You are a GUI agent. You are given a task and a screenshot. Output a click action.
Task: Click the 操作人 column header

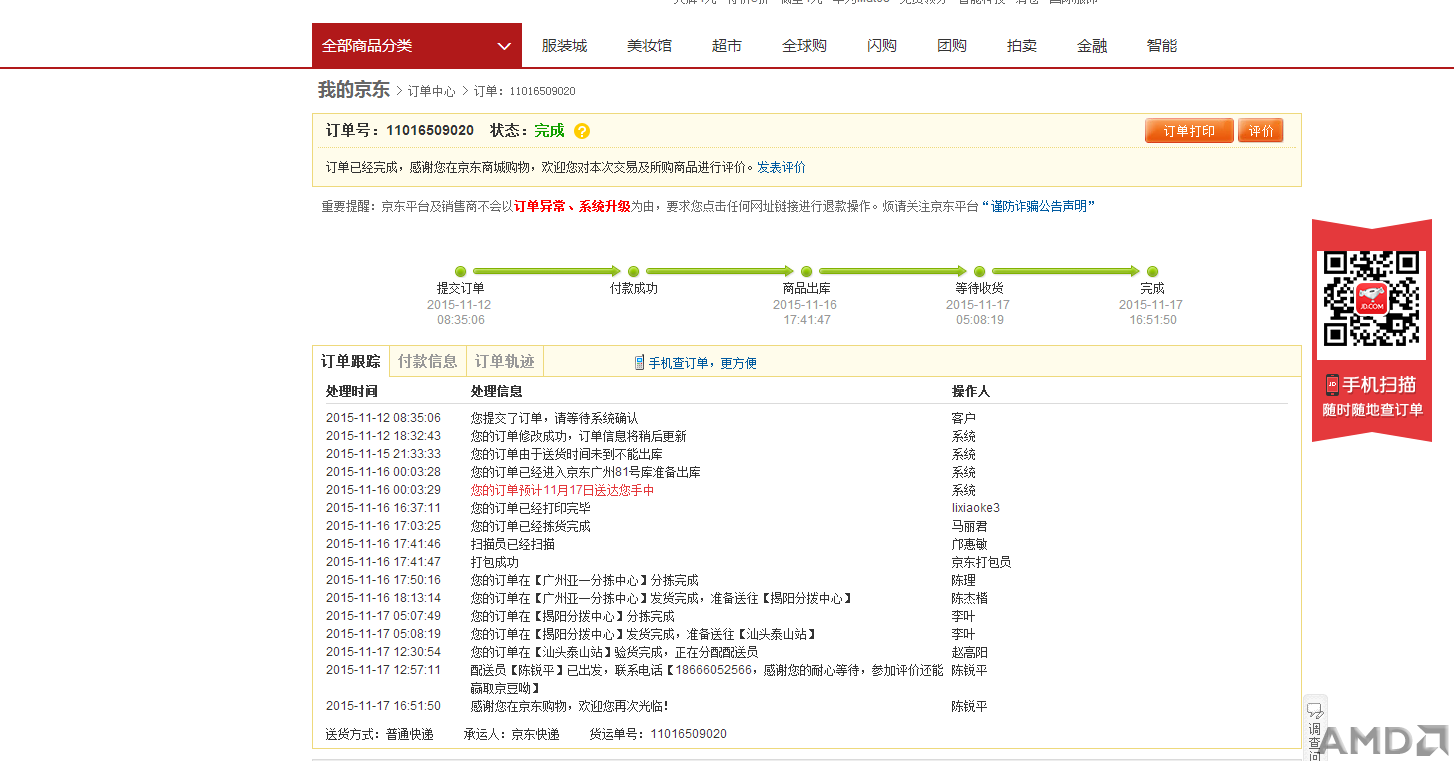point(971,391)
